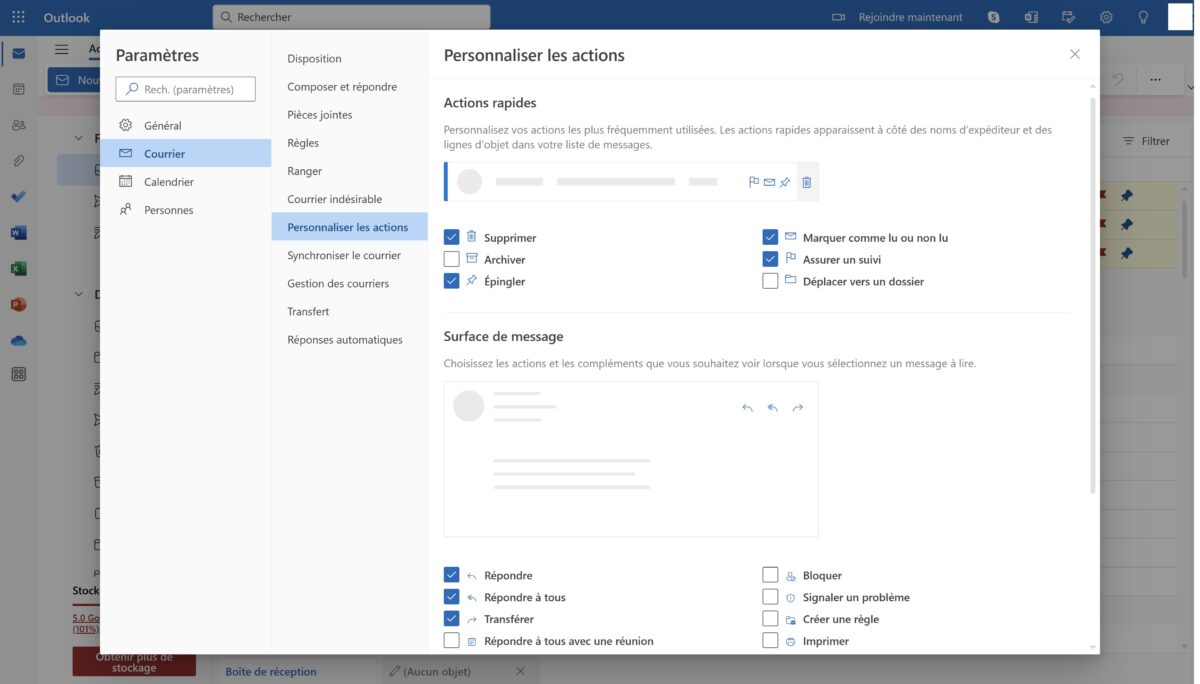Launch PowerPoint from the app rail
This screenshot has height=684, width=1200.
click(18, 305)
